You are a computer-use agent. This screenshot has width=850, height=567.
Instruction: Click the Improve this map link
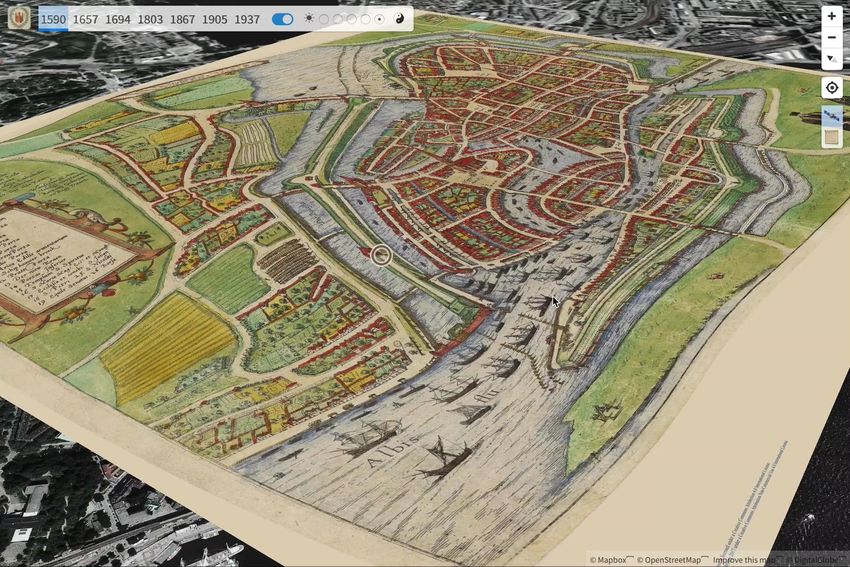pos(744,560)
